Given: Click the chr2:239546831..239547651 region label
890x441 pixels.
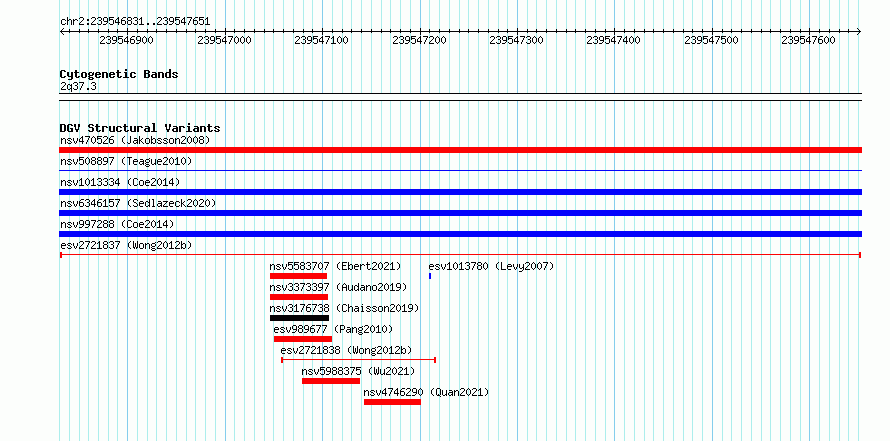Looking at the screenshot, I should [x=135, y=22].
